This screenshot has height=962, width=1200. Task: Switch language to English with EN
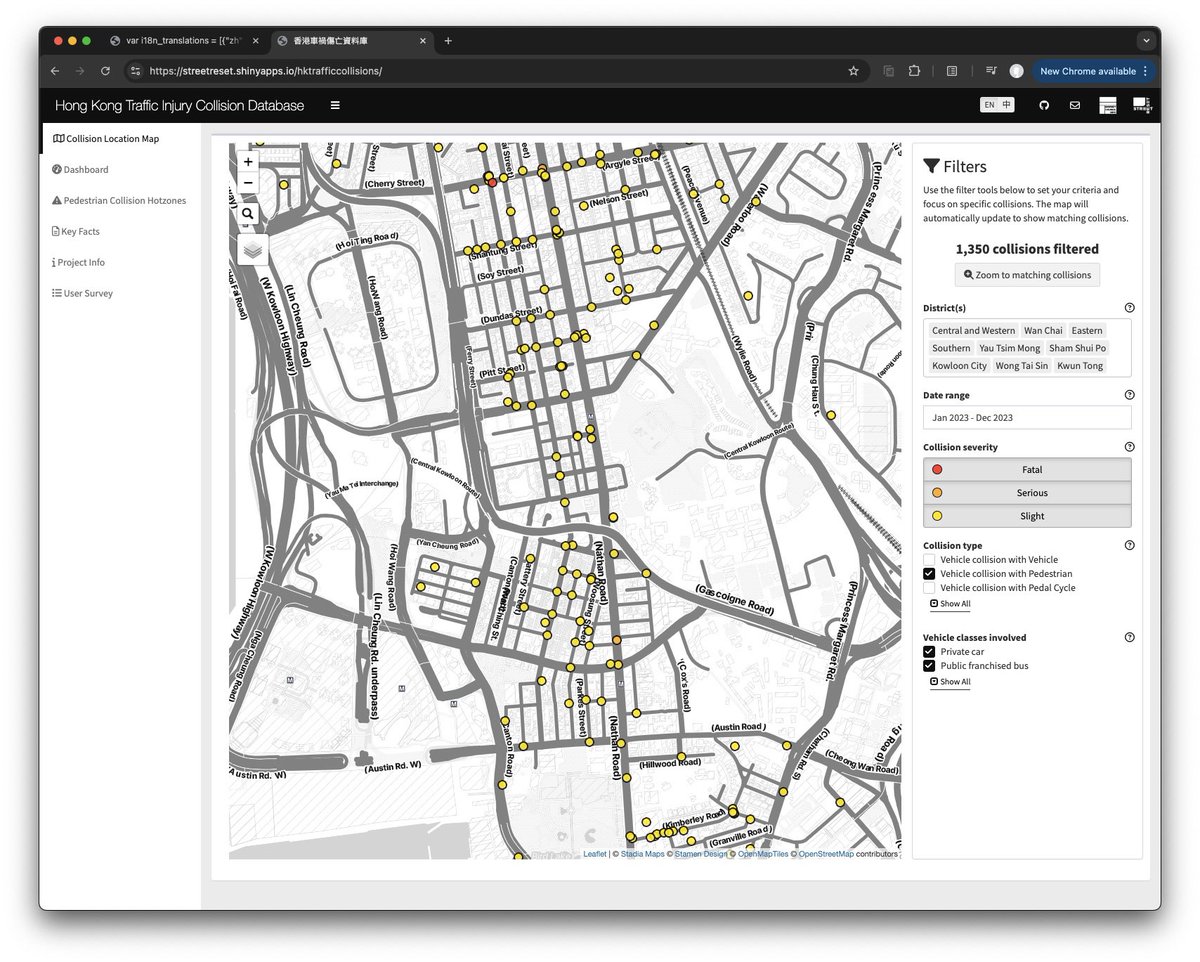pos(989,105)
